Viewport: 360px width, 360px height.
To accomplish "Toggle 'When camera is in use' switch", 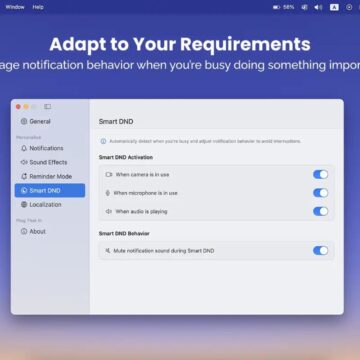I will coord(320,174).
